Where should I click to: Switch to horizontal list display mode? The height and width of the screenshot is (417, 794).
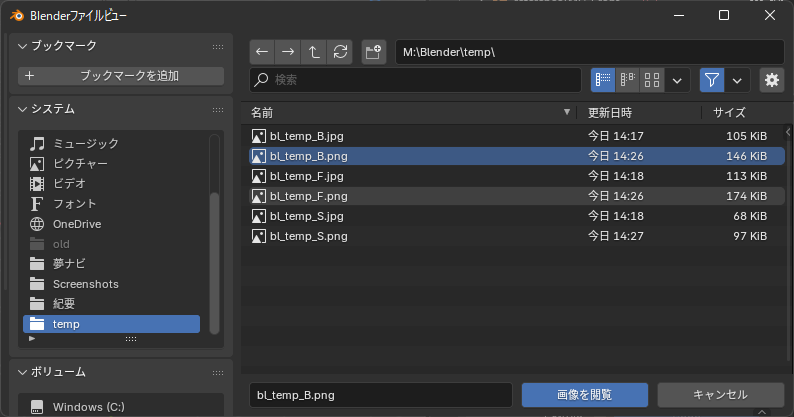628,80
